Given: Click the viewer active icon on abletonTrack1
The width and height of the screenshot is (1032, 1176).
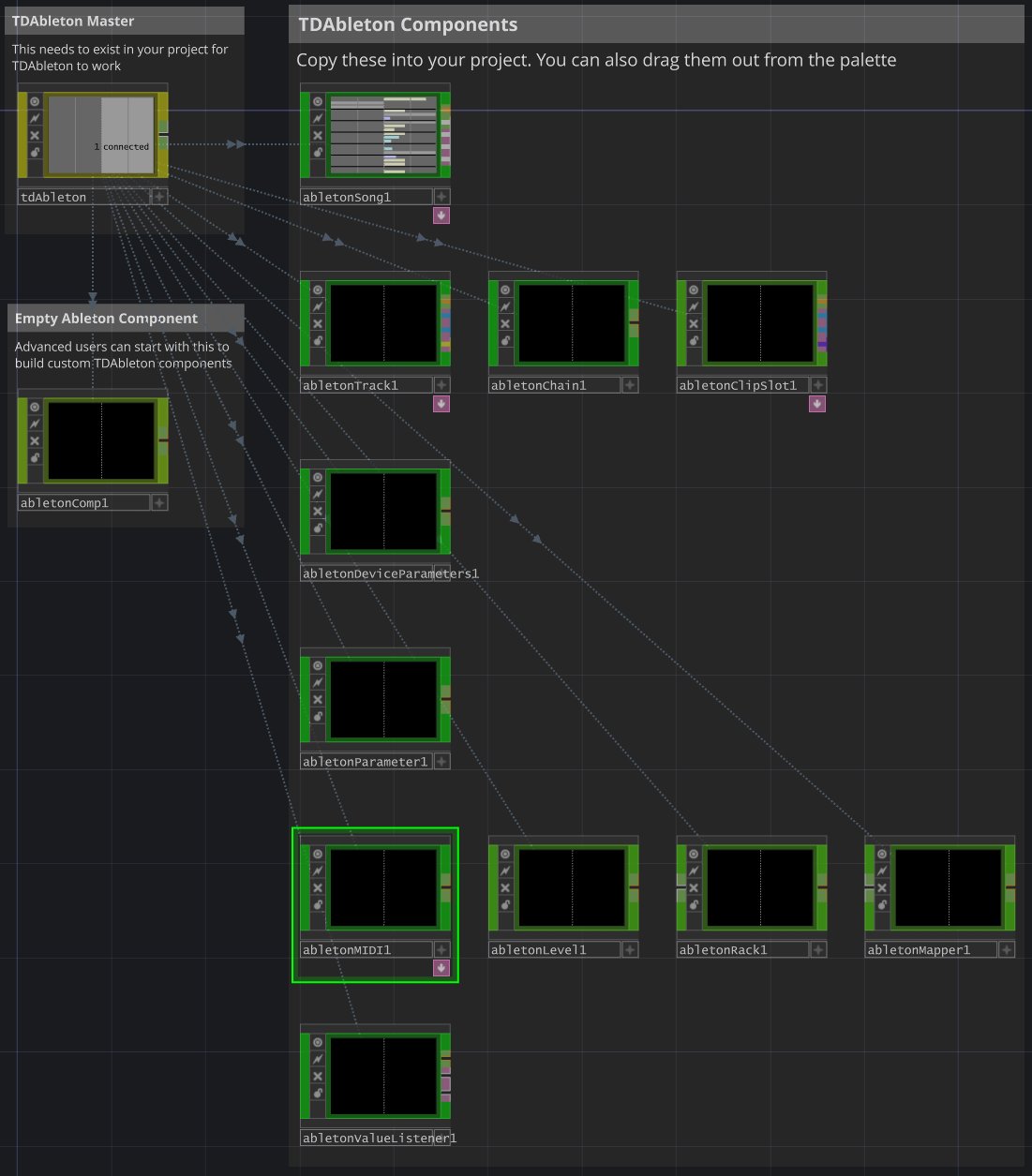Looking at the screenshot, I should click(317, 289).
